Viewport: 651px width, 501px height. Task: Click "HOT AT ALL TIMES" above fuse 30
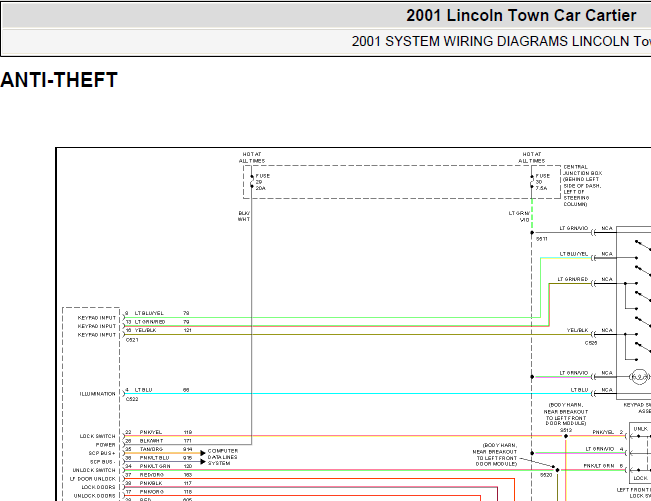click(531, 157)
